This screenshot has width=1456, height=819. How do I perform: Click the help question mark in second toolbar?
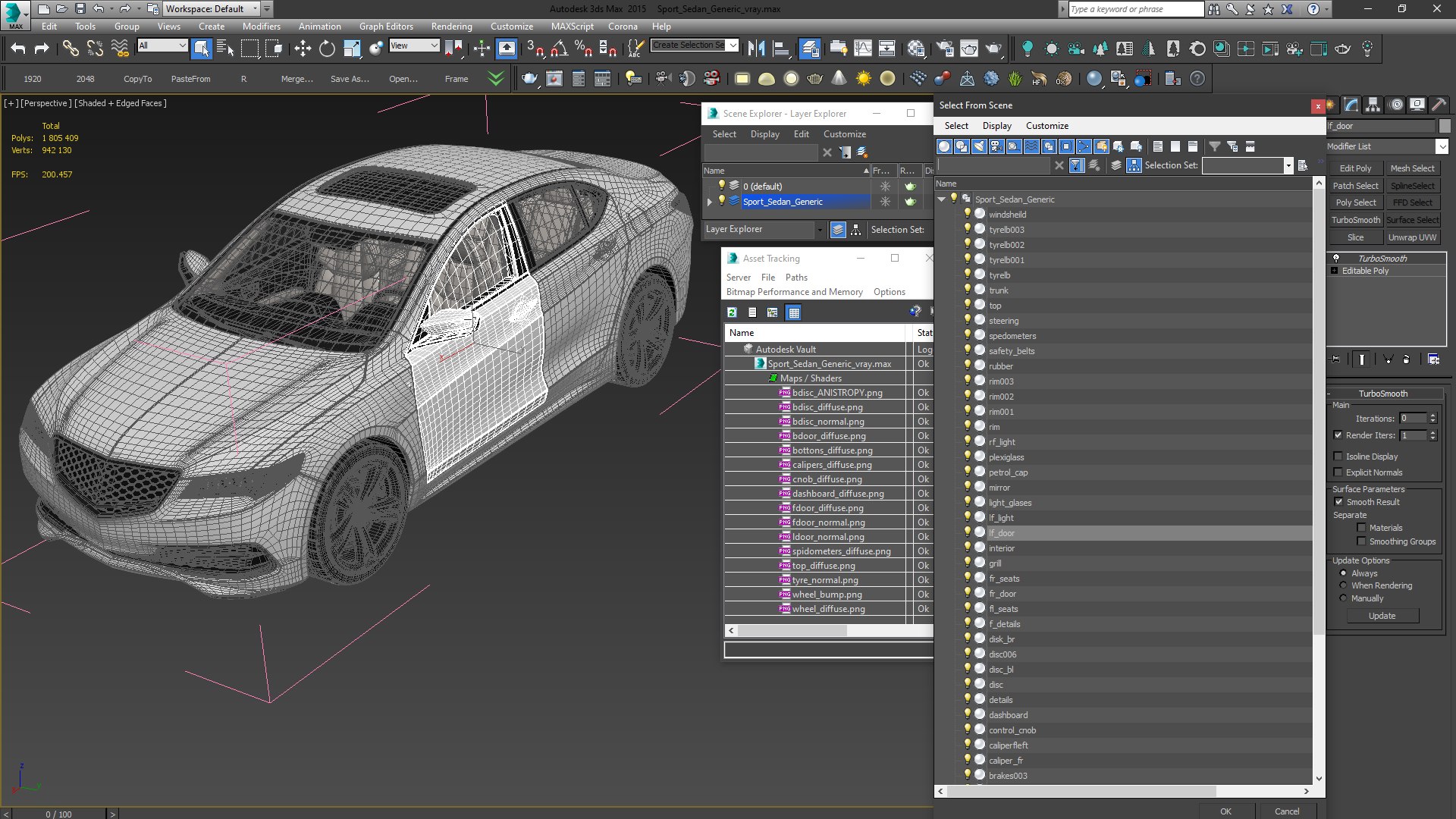pyautogui.click(x=1197, y=78)
